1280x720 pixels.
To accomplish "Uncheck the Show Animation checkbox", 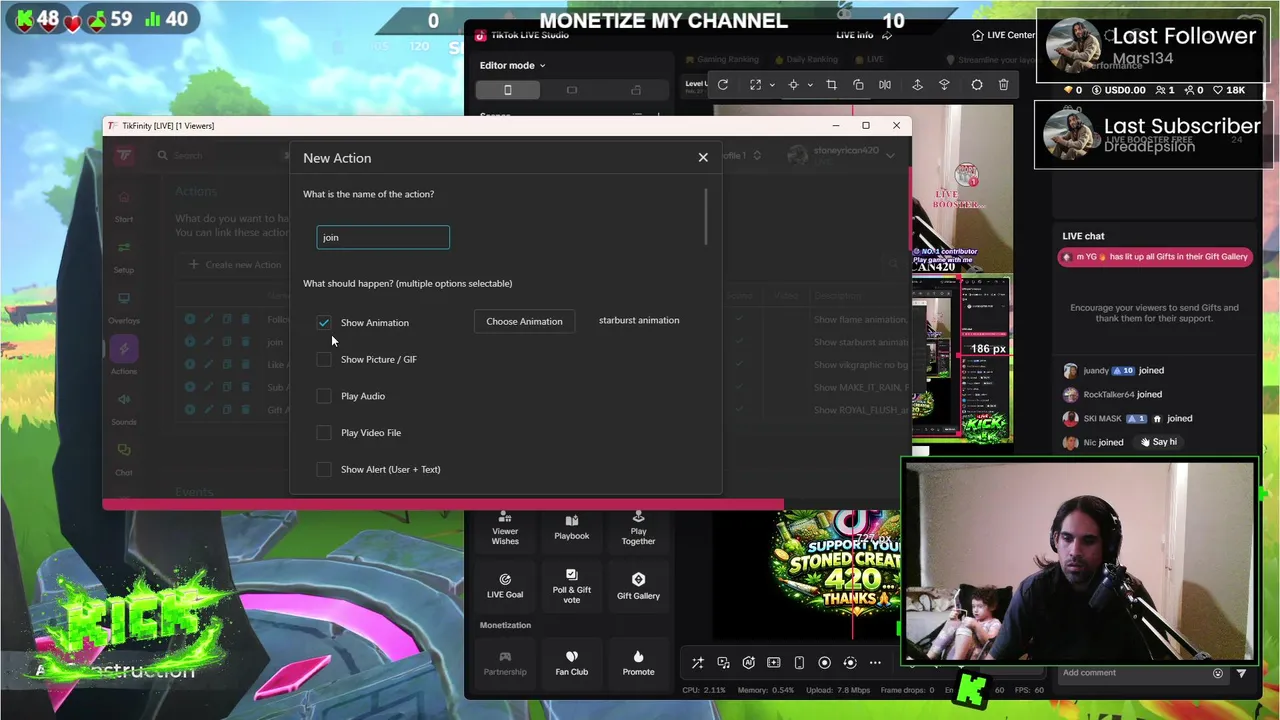I will pos(324,323).
